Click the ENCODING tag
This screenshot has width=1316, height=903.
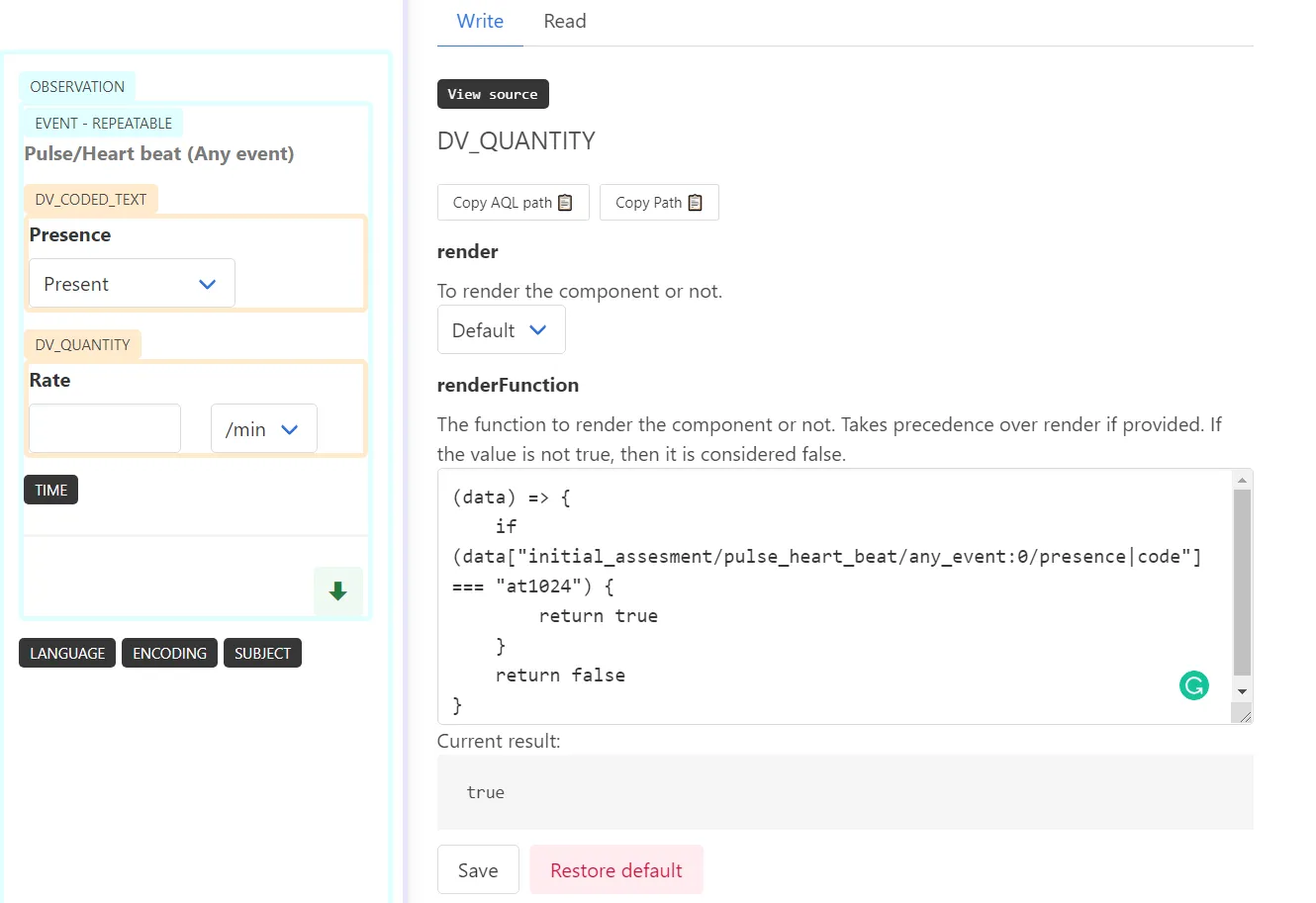[169, 654]
